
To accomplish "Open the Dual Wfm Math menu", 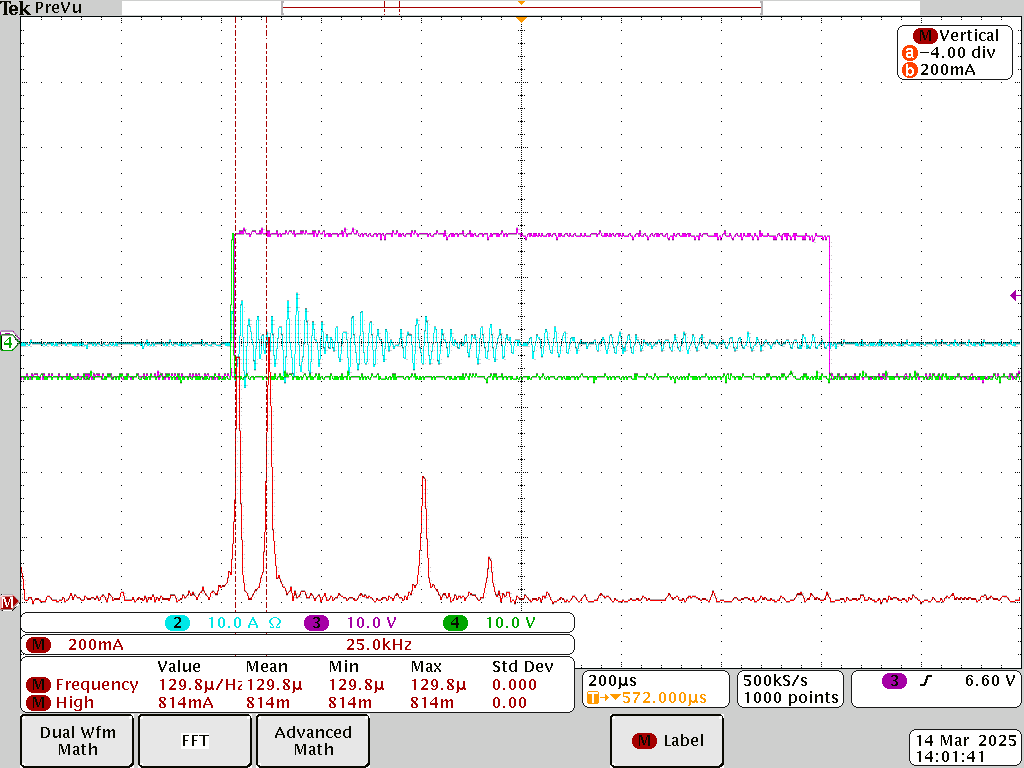I will pos(77,741).
